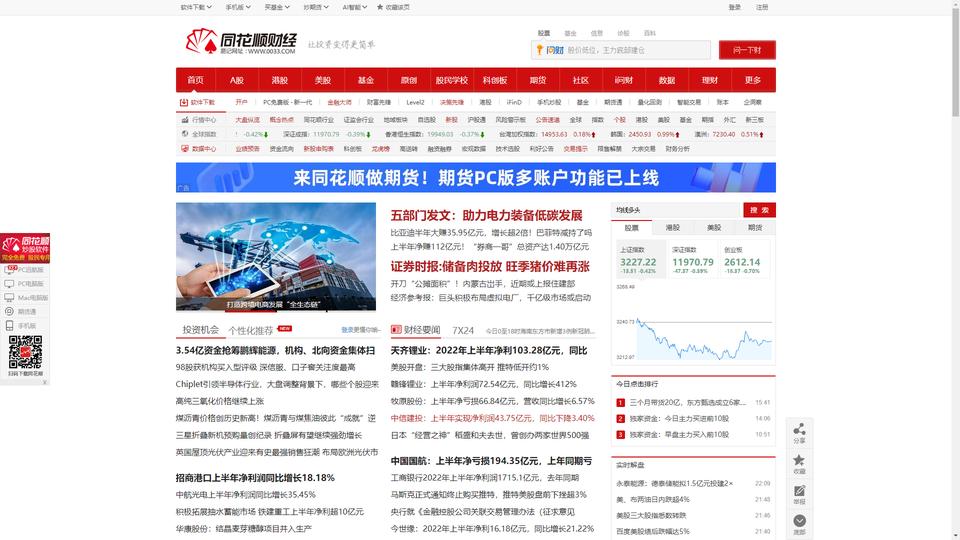Click the report (举报) edit icon on right sidebar
Image resolution: width=960 pixels, height=540 pixels.
click(x=799, y=491)
